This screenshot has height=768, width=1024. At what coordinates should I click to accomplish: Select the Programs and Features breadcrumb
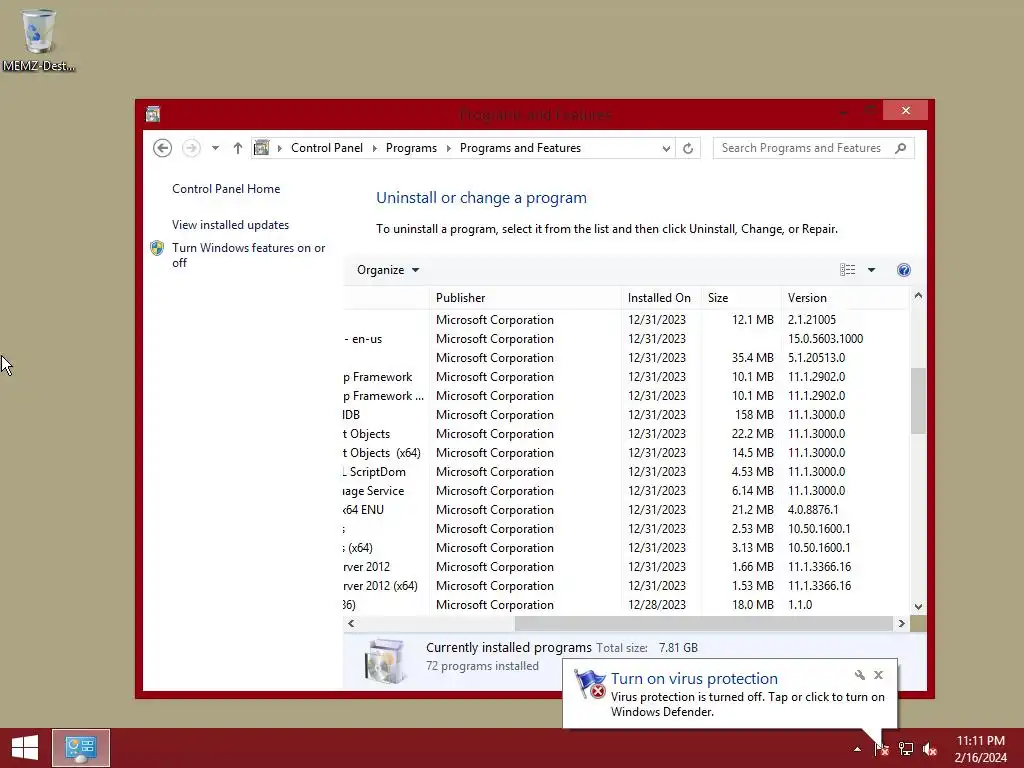point(520,148)
